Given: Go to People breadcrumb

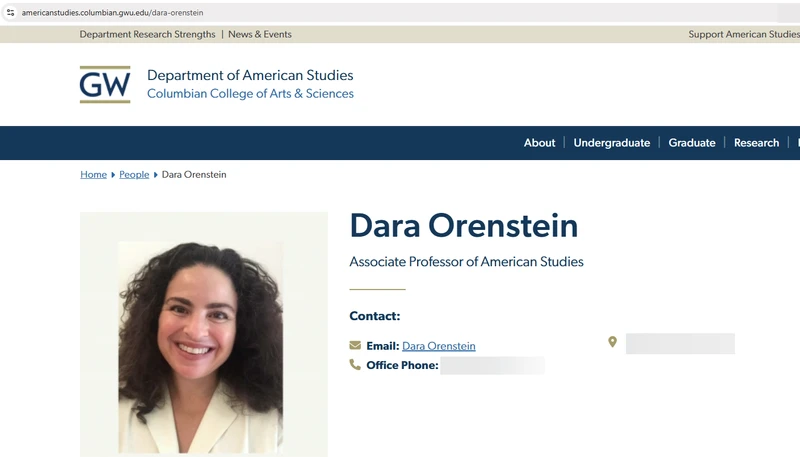Looking at the screenshot, I should click(134, 174).
